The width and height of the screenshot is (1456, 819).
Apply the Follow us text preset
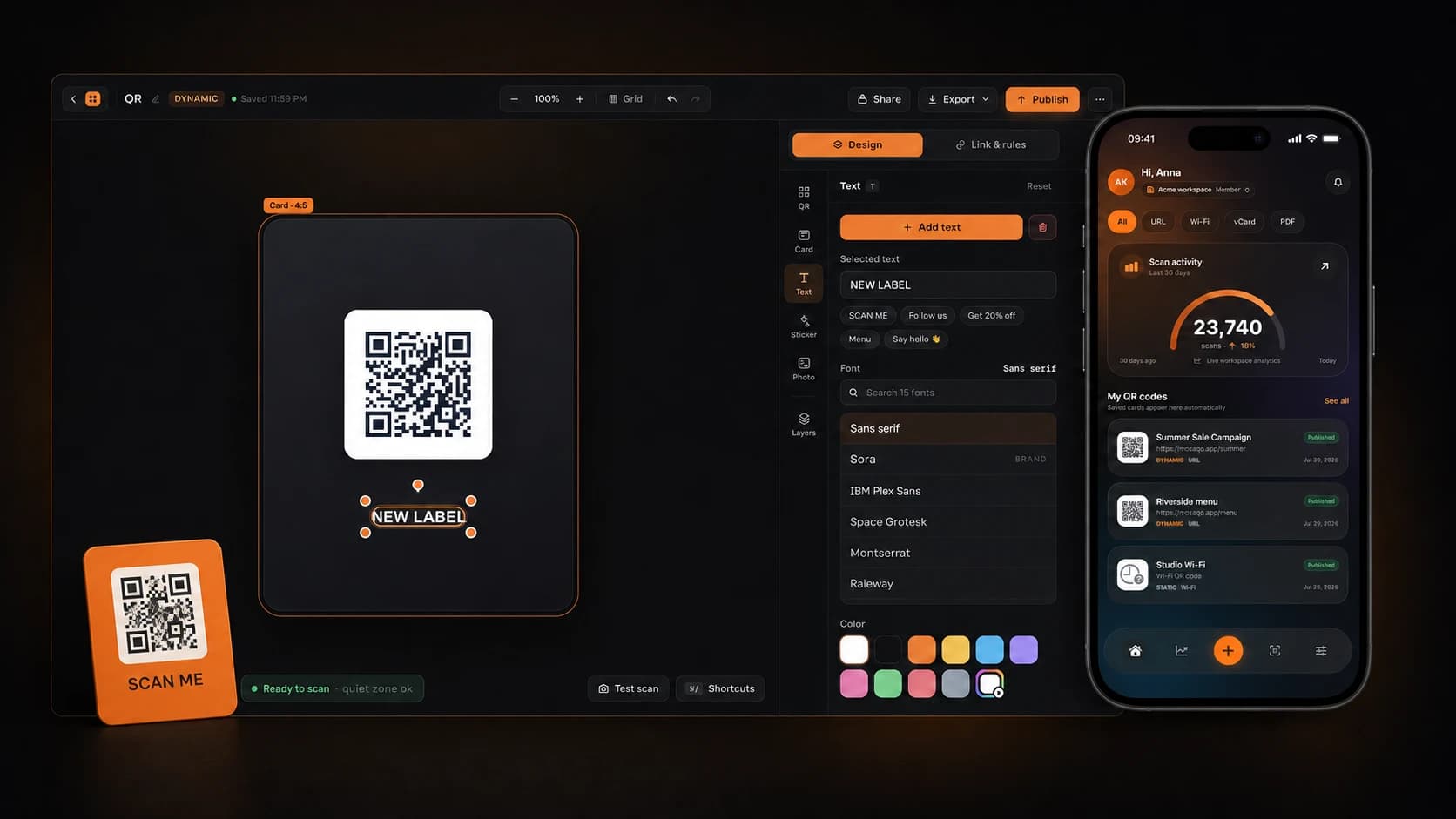pos(927,316)
